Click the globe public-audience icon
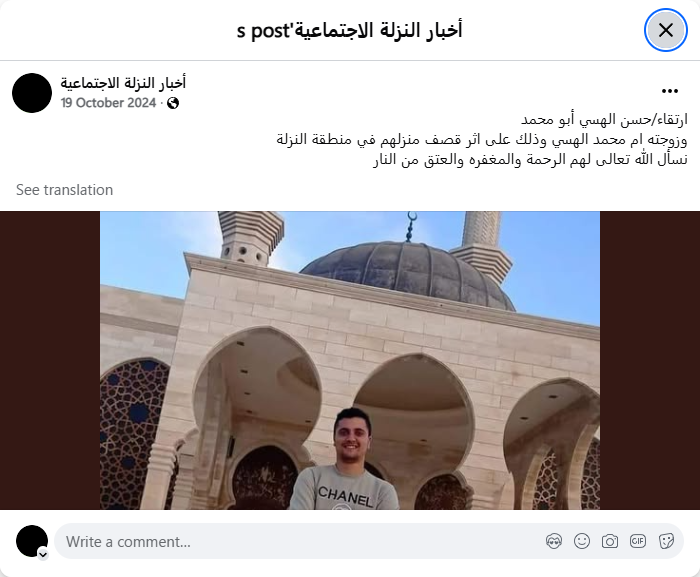700x577 pixels. point(173,103)
